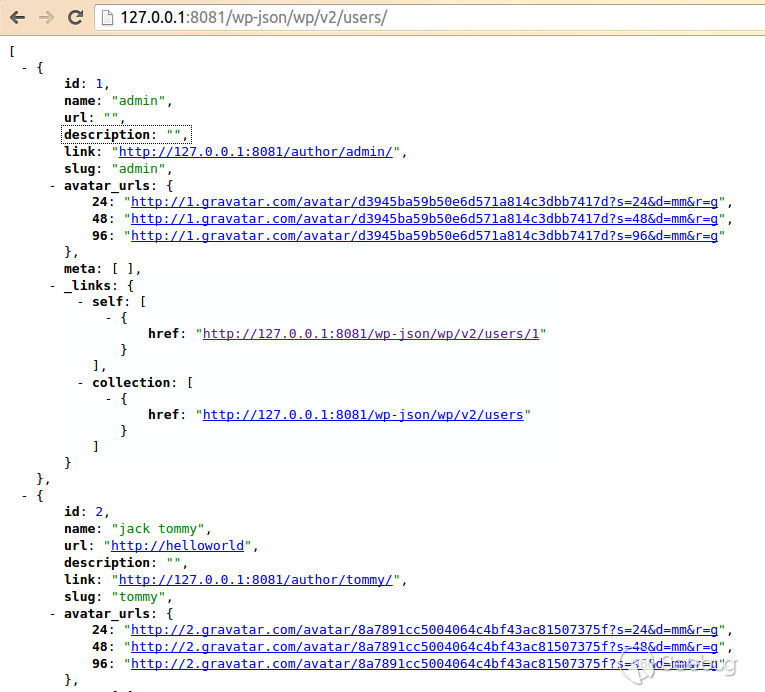765x692 pixels.
Task: Collapse the collection array
Action: [x=81, y=382]
